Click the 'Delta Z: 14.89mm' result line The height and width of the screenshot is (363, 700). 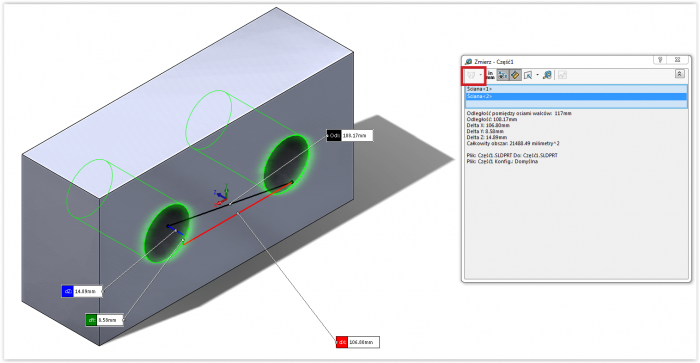click(487, 138)
